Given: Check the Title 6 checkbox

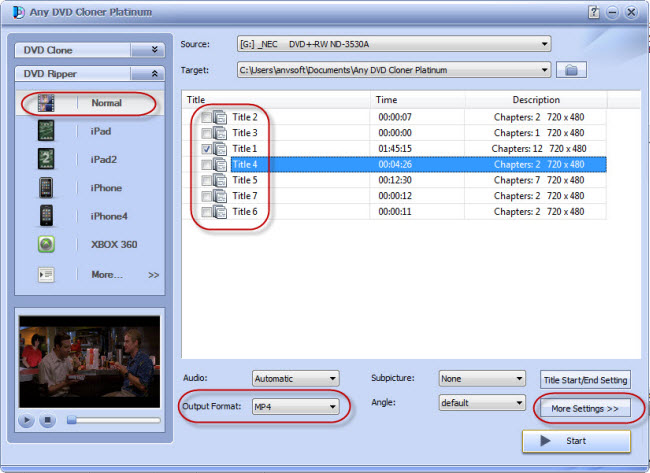Looking at the screenshot, I should [206, 212].
